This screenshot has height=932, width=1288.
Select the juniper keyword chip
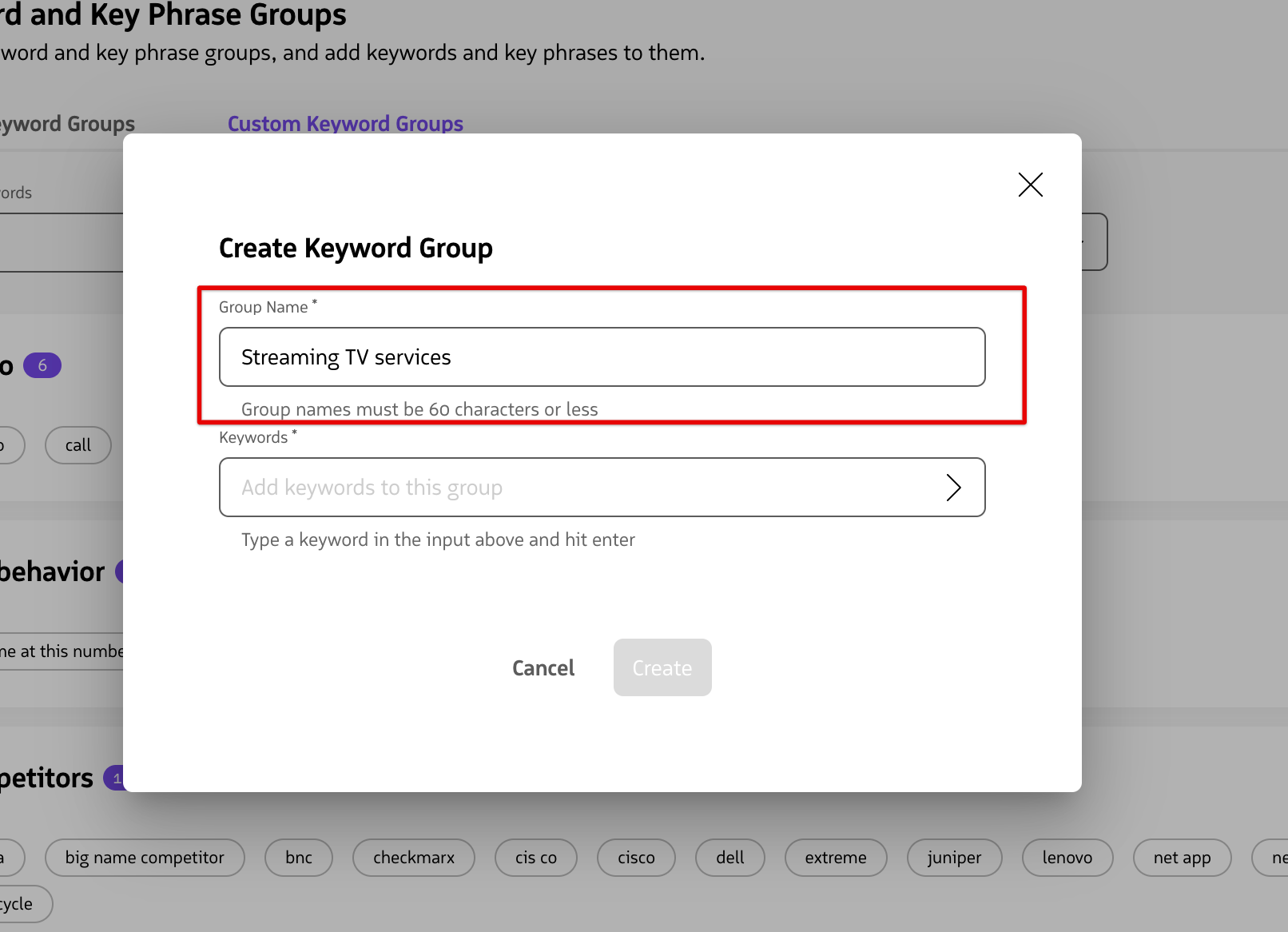pos(954,857)
